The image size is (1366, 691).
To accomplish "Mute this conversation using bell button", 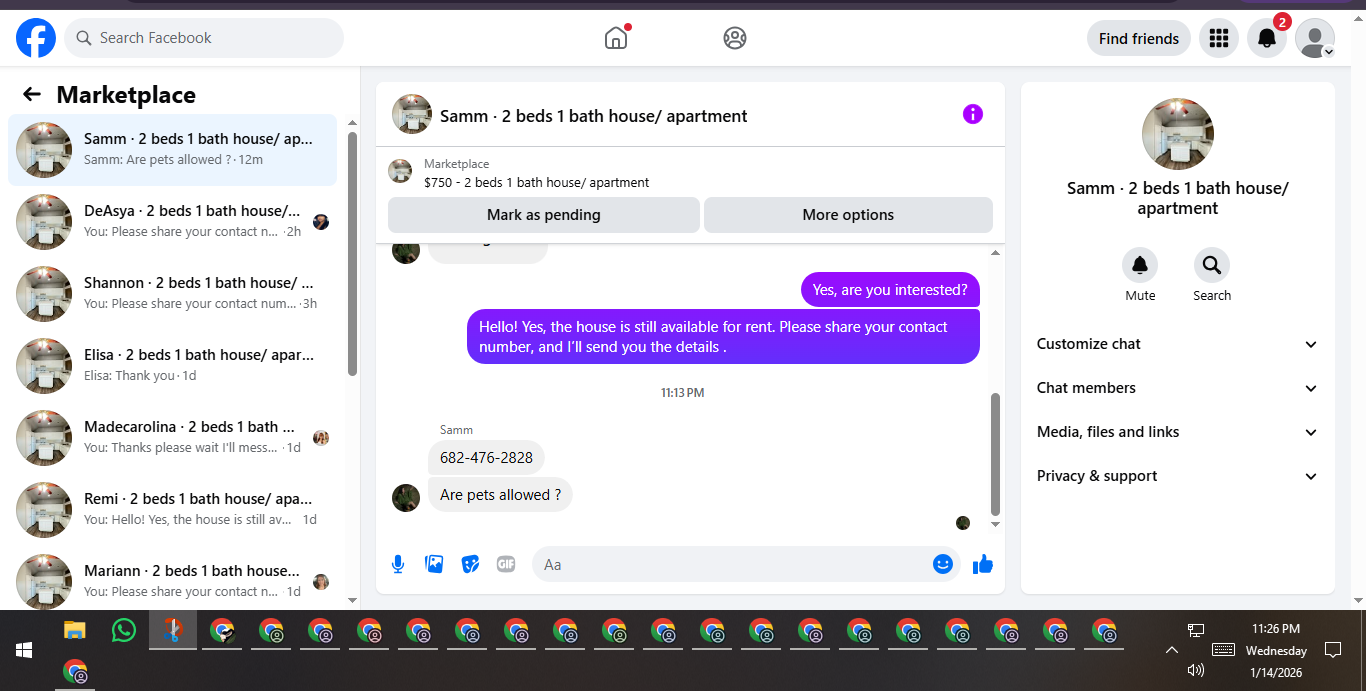I will point(1140,265).
